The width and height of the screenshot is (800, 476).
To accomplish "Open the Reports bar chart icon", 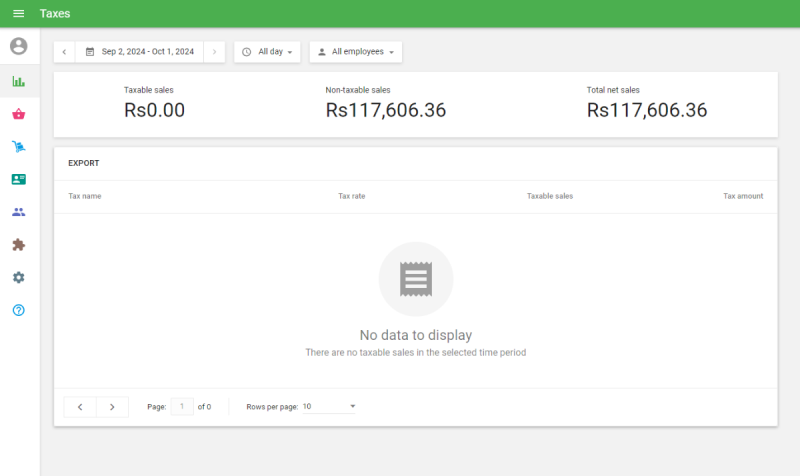I will [x=19, y=82].
